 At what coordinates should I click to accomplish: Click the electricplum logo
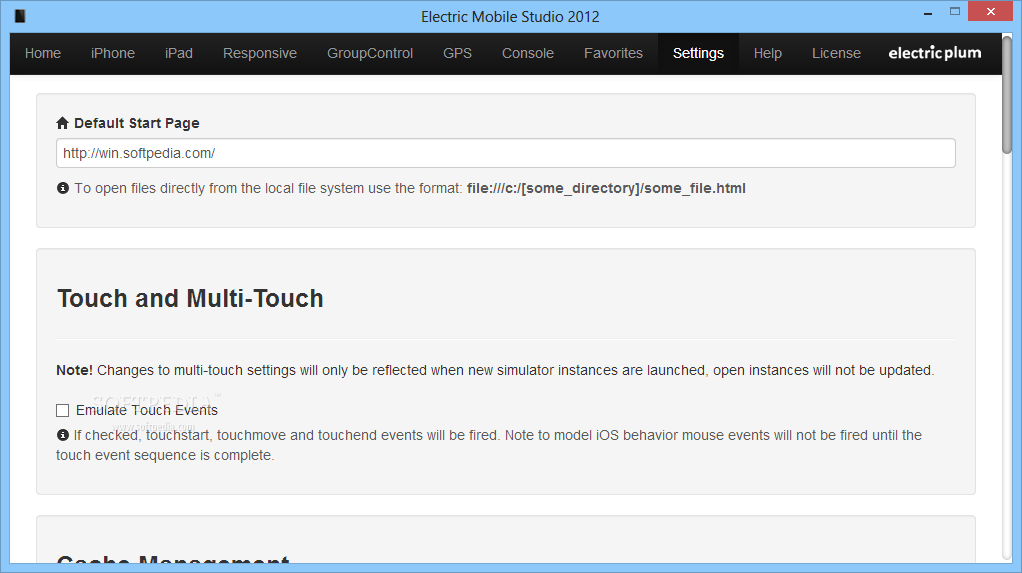point(935,53)
